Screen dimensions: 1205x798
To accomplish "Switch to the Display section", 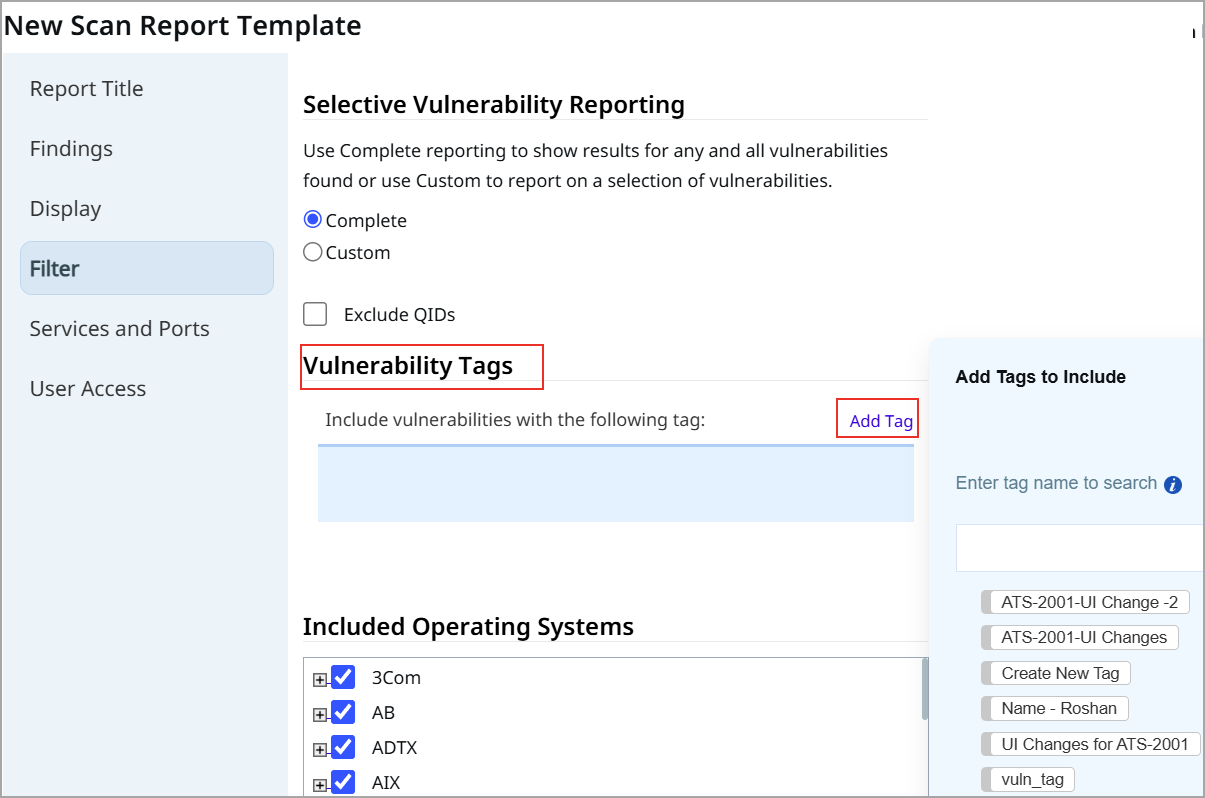I will [66, 209].
